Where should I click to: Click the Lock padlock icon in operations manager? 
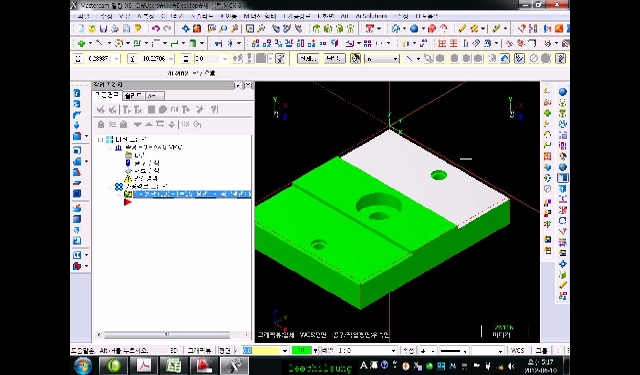[101, 124]
